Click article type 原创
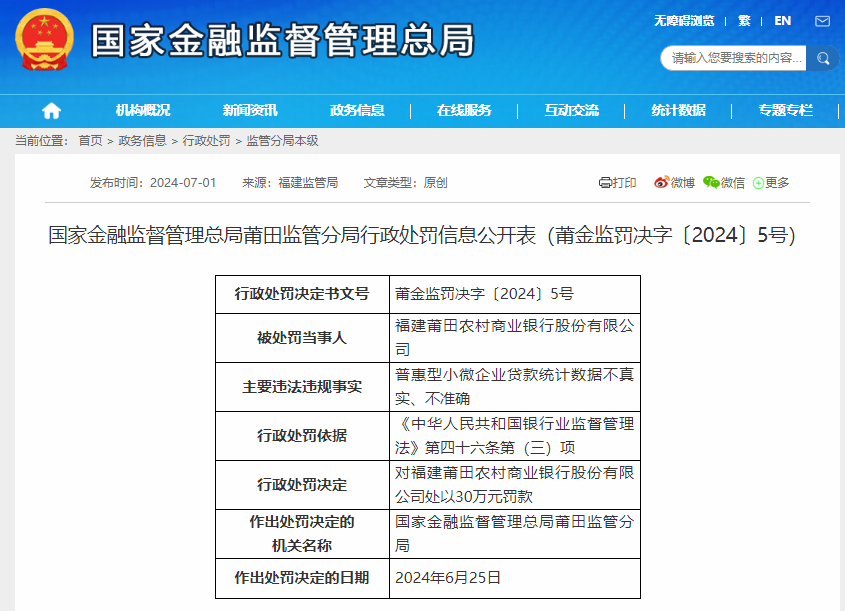 [435, 183]
